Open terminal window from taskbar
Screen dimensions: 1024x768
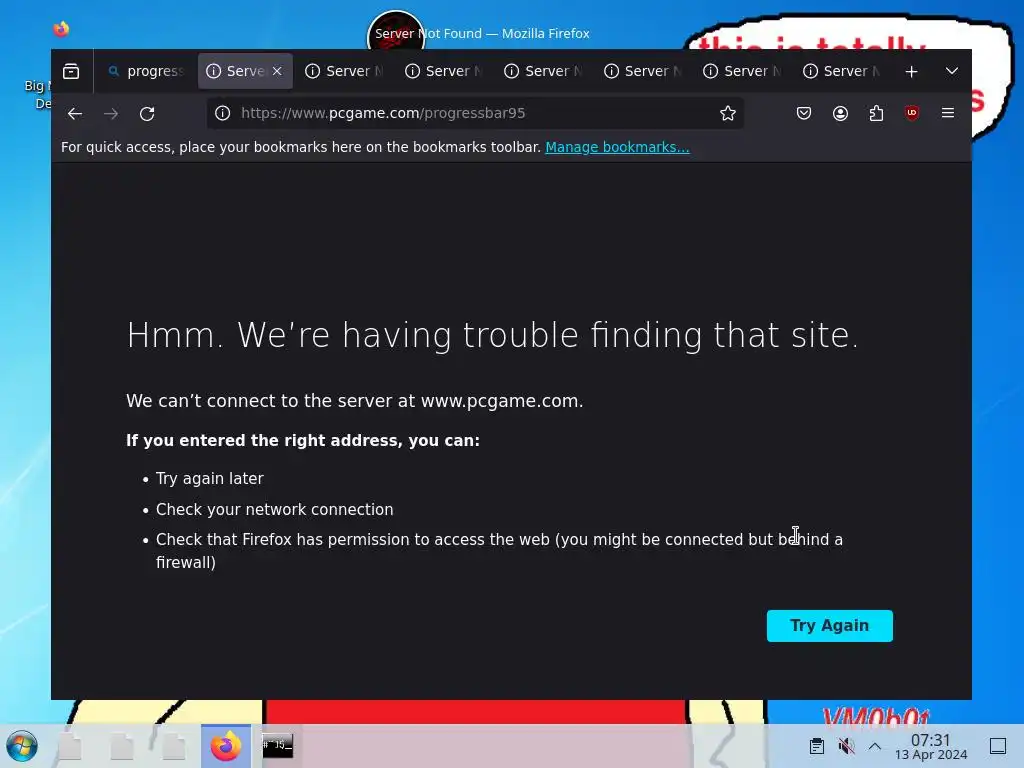point(278,746)
